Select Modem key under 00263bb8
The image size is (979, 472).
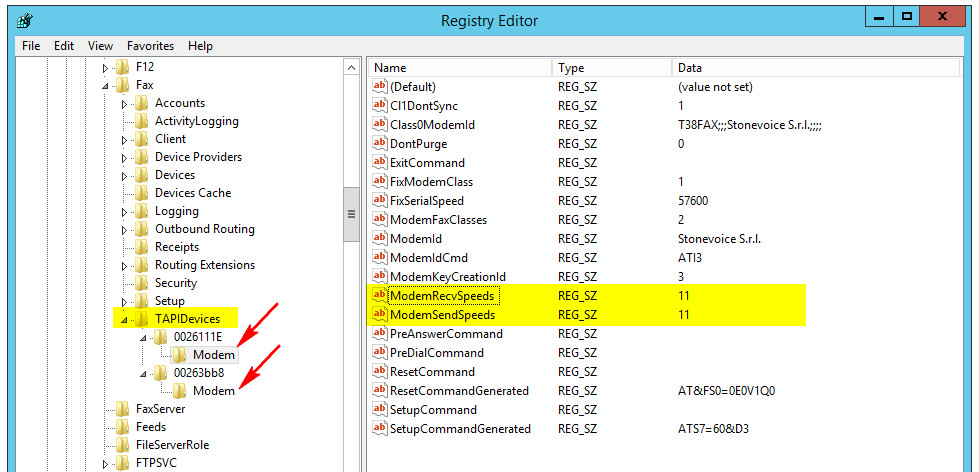pos(213,391)
